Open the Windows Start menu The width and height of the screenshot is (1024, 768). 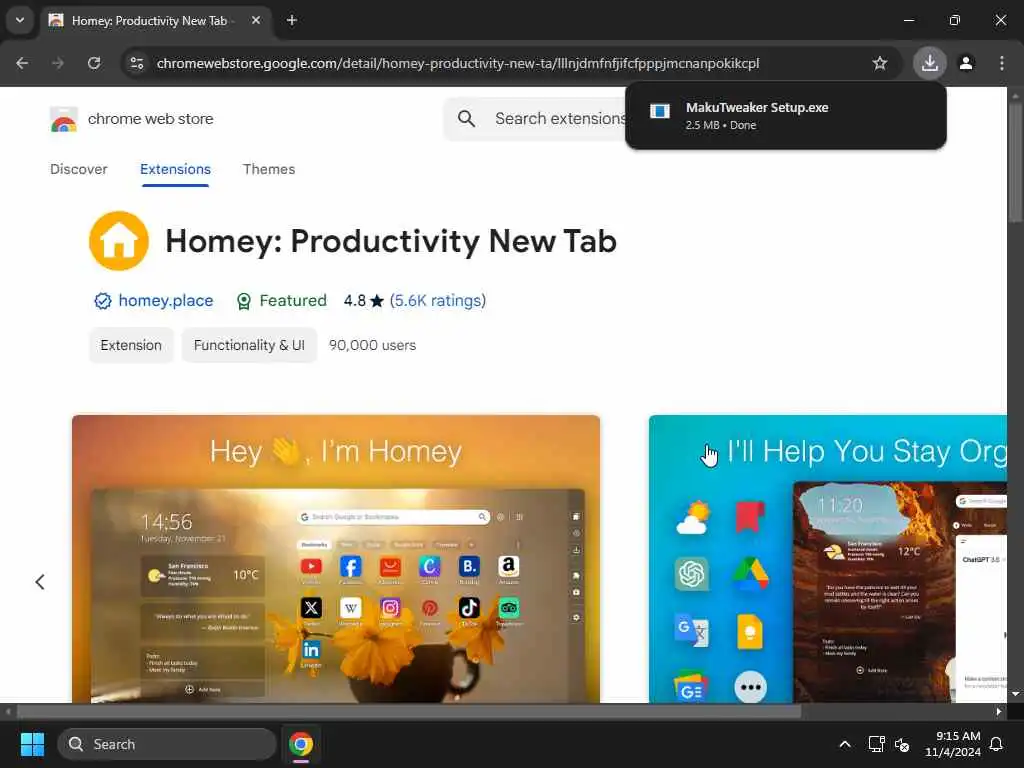pyautogui.click(x=32, y=744)
